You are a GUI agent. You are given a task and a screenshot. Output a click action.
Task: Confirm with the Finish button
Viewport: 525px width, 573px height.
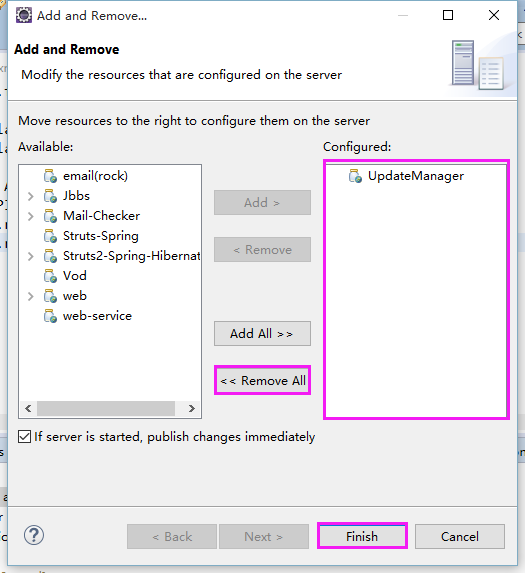(362, 536)
